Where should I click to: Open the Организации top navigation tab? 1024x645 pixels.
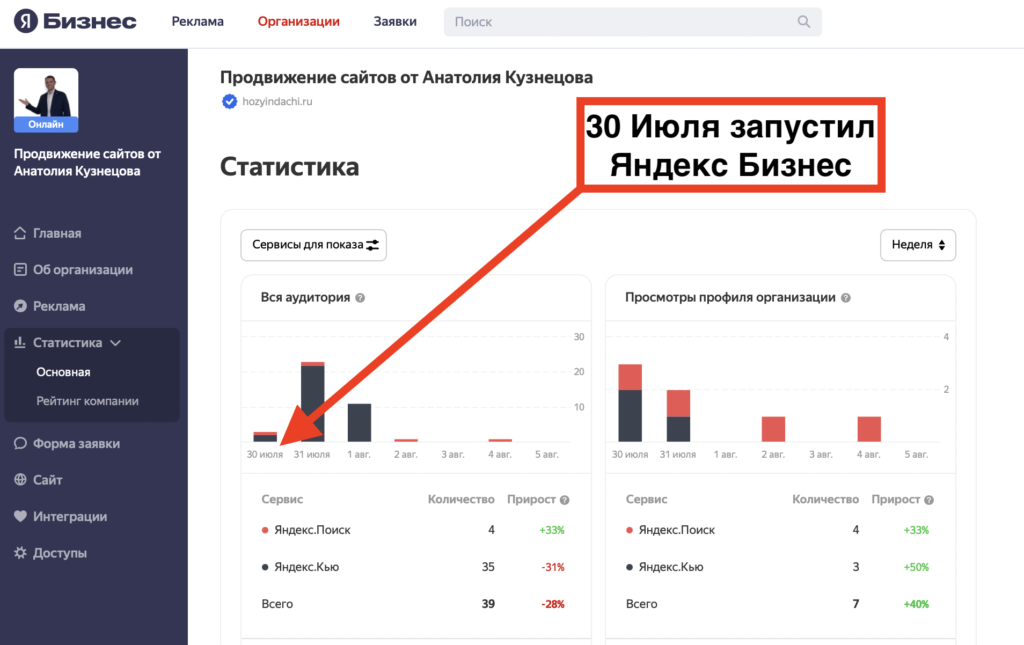(298, 22)
